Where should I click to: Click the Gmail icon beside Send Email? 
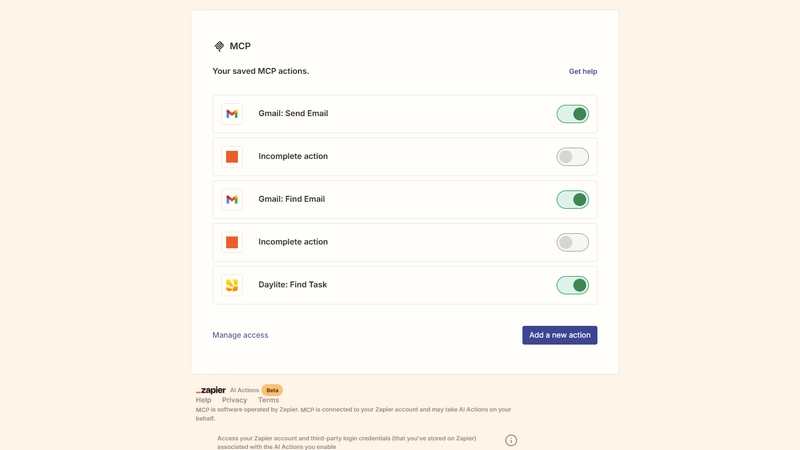(x=232, y=114)
